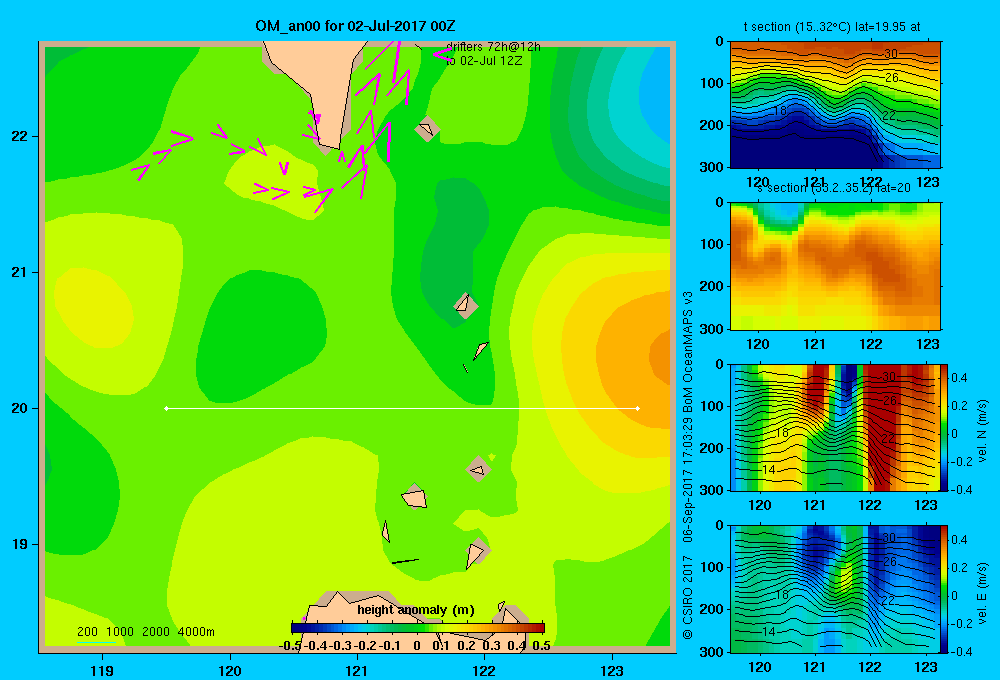Click the '0.5' end label of height anomaly scale

click(x=541, y=646)
